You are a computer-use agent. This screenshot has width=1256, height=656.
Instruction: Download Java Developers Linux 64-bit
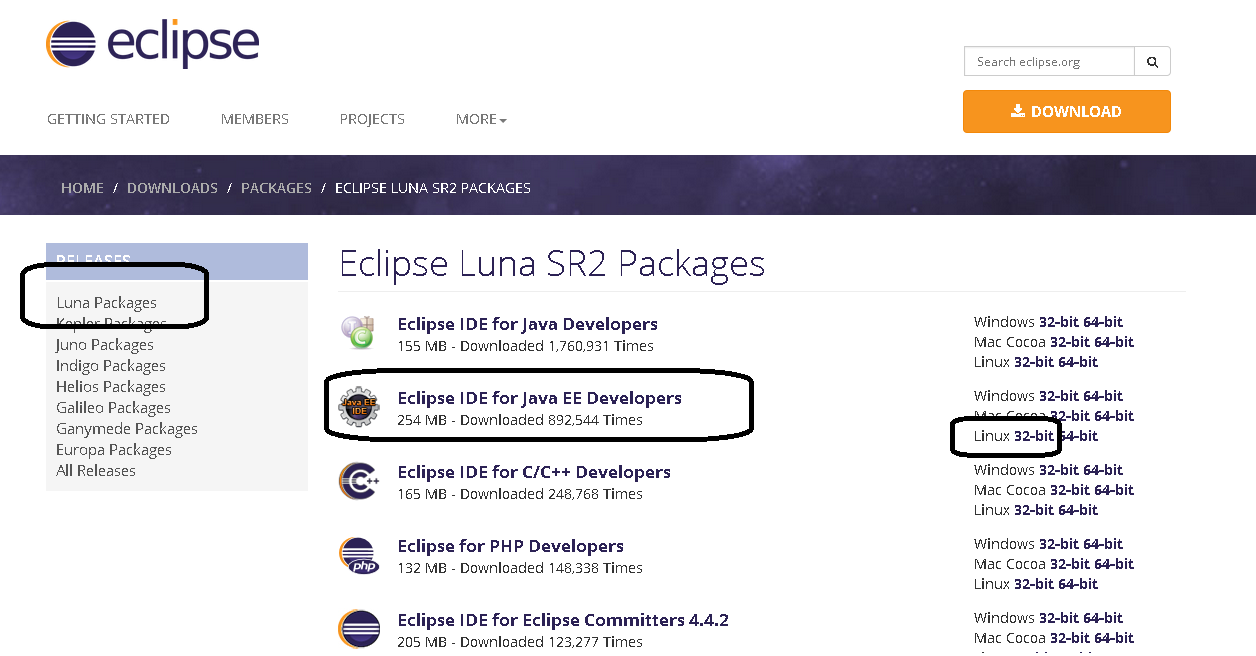[x=1078, y=362]
